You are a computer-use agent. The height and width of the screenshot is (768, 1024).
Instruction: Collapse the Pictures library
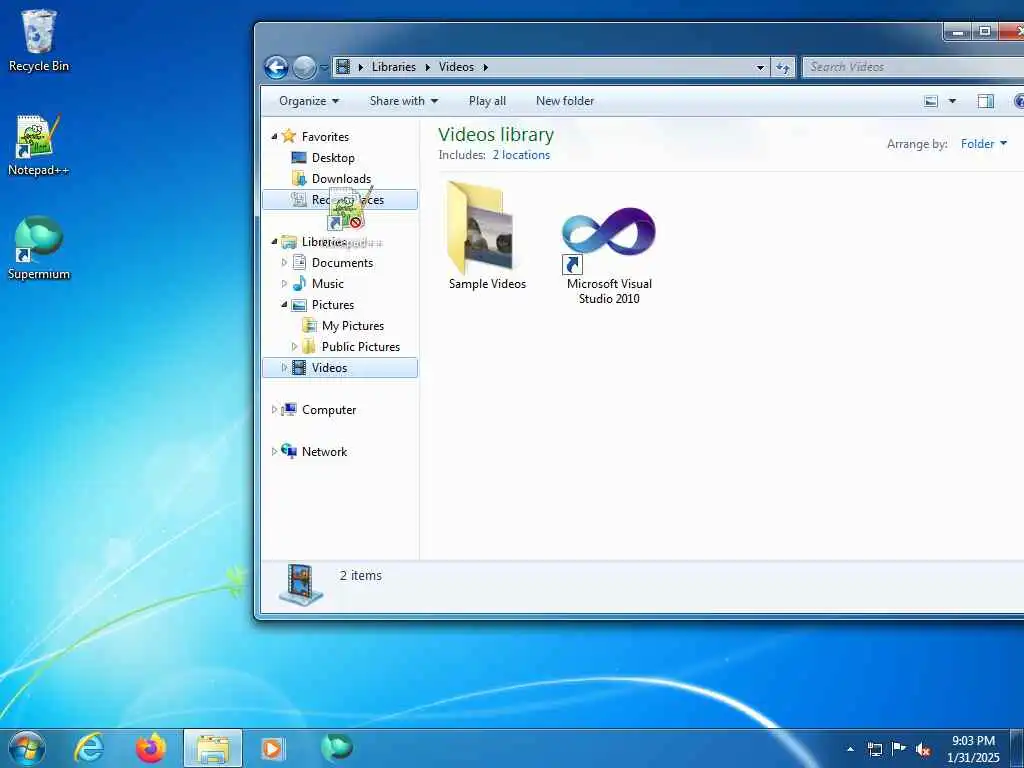[x=284, y=304]
